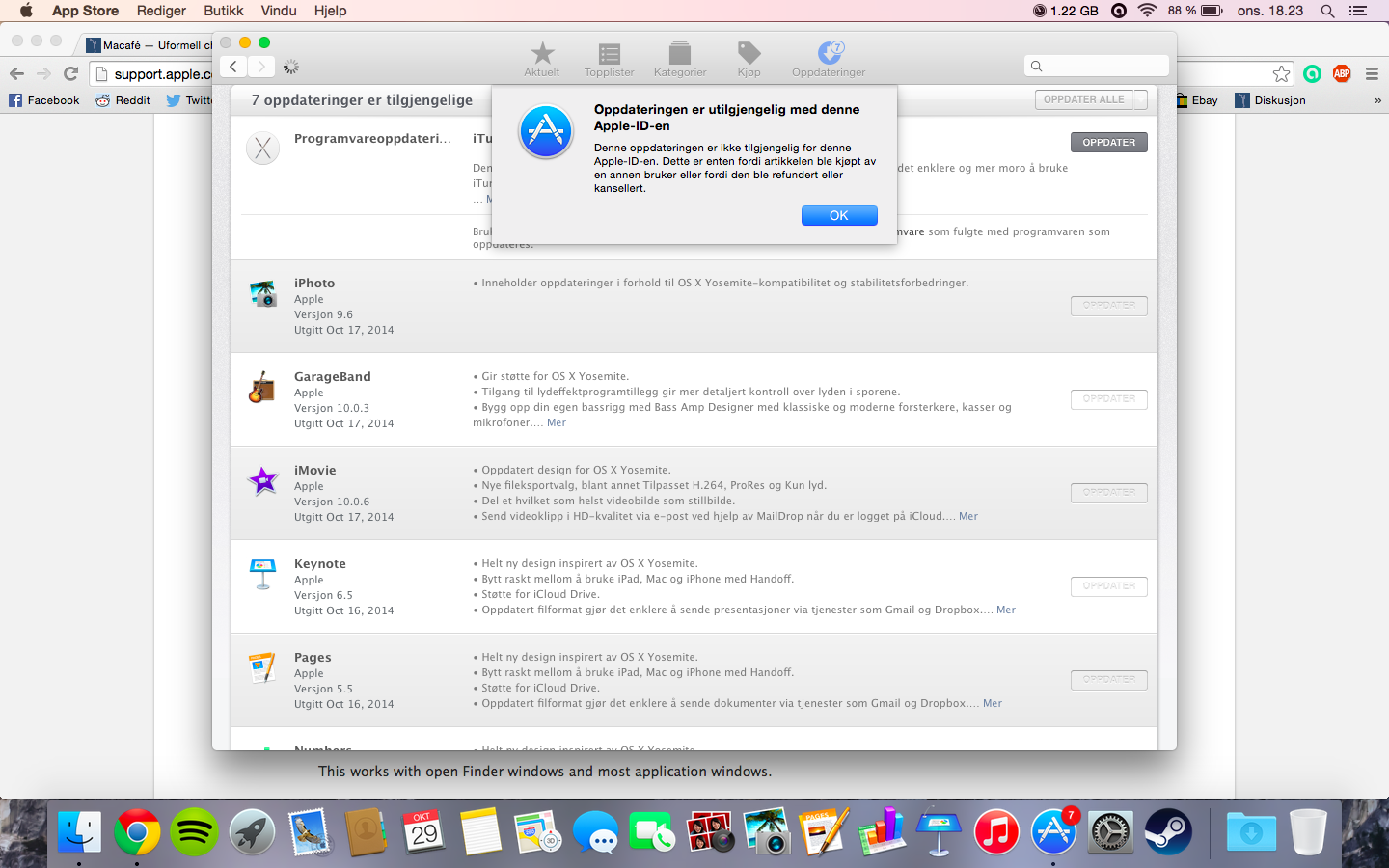Open the Kjøp purchases section
Image resolution: width=1389 pixels, height=868 pixels.
pyautogui.click(x=749, y=59)
